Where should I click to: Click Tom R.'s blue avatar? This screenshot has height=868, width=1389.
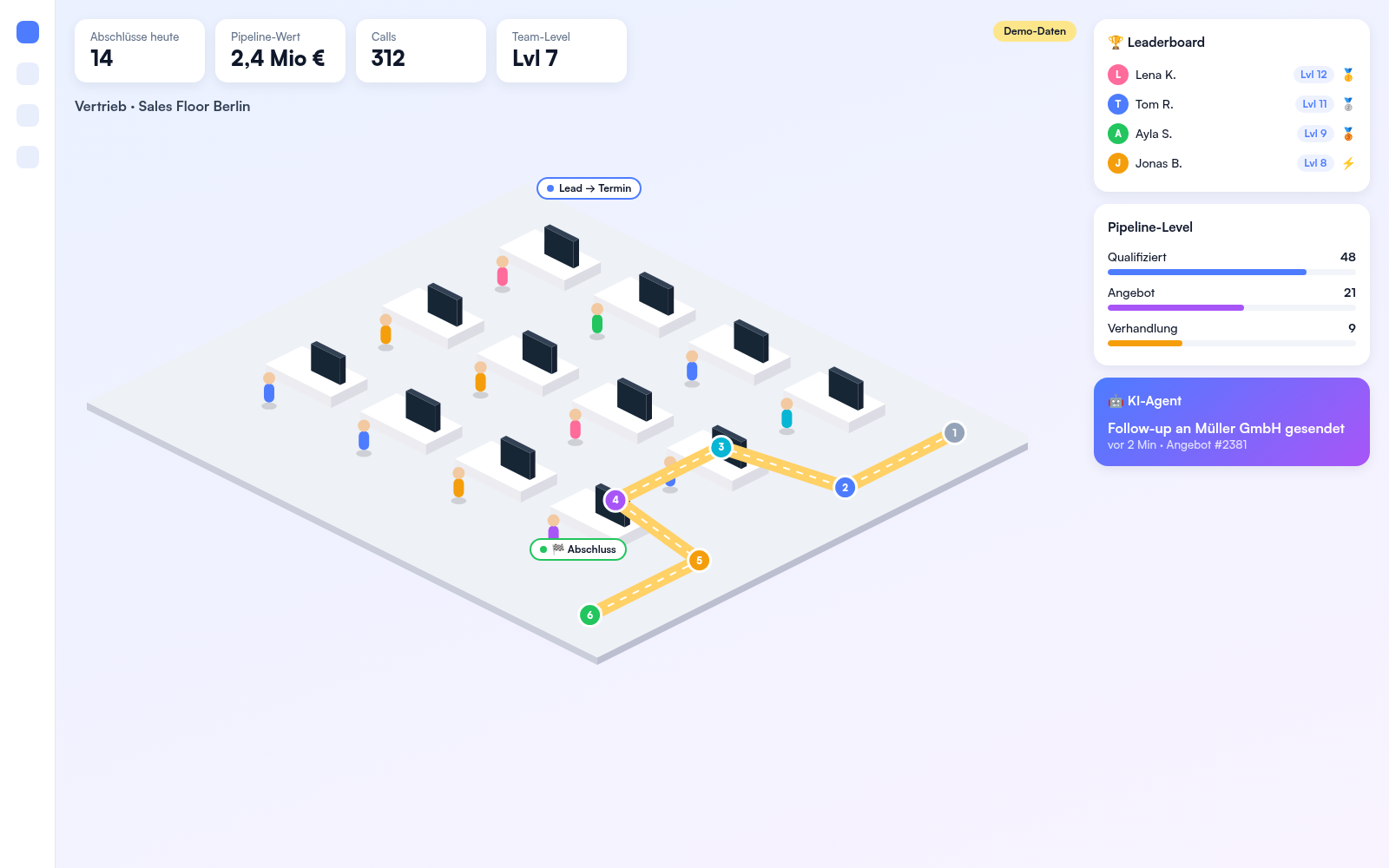pos(1118,104)
